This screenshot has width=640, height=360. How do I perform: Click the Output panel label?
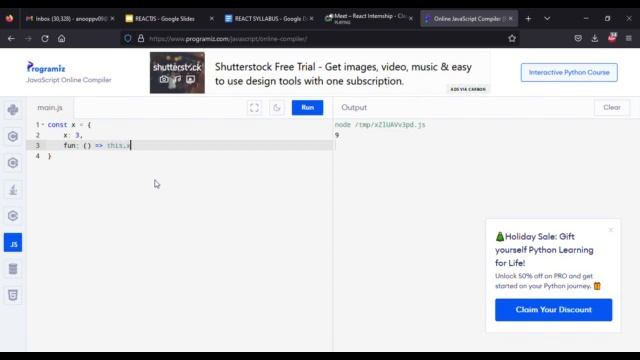click(x=354, y=108)
